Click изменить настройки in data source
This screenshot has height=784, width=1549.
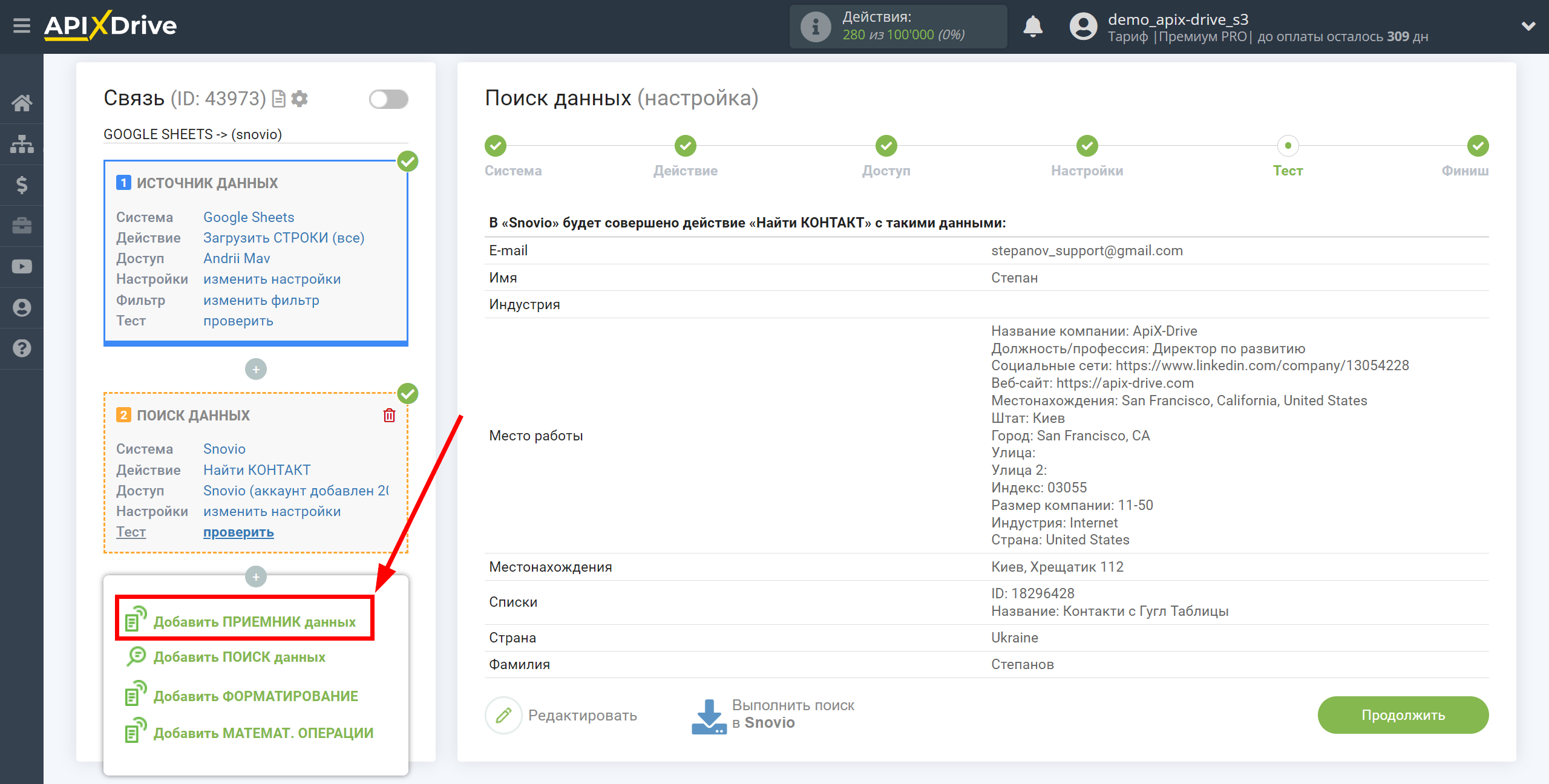coord(272,279)
